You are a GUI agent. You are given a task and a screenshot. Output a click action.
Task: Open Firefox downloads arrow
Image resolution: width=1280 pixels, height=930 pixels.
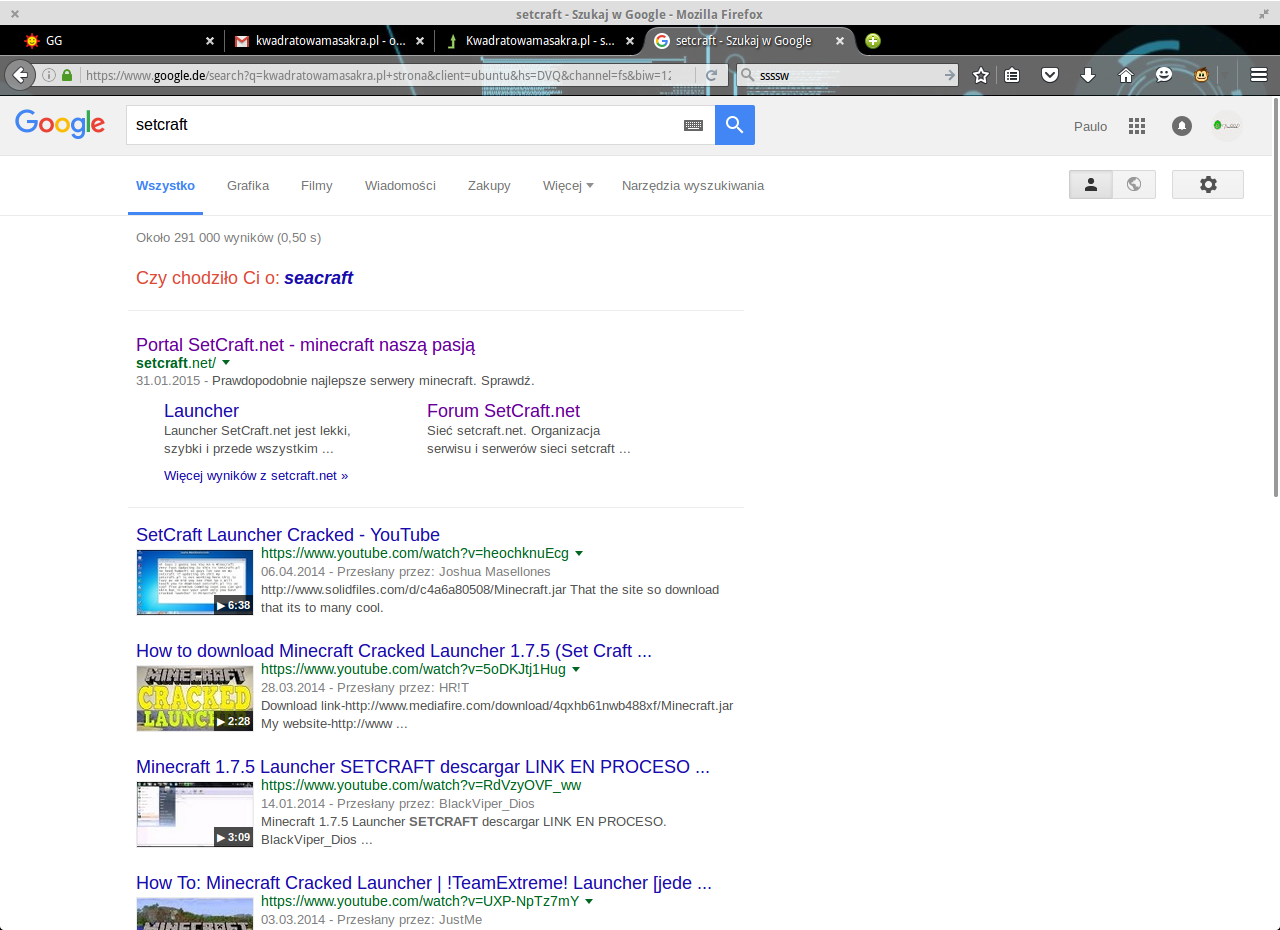pos(1088,75)
